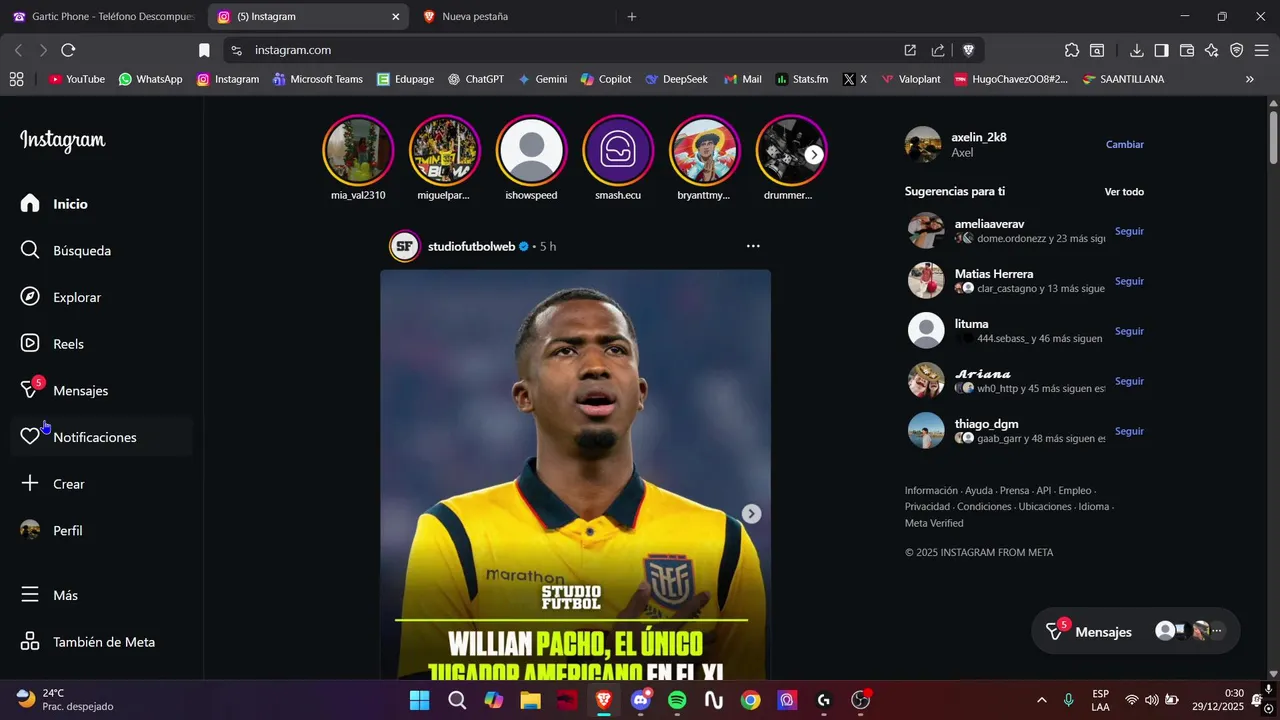Image resolution: width=1280 pixels, height=720 pixels.
Task: Click the Crear plus icon
Action: pos(30,484)
